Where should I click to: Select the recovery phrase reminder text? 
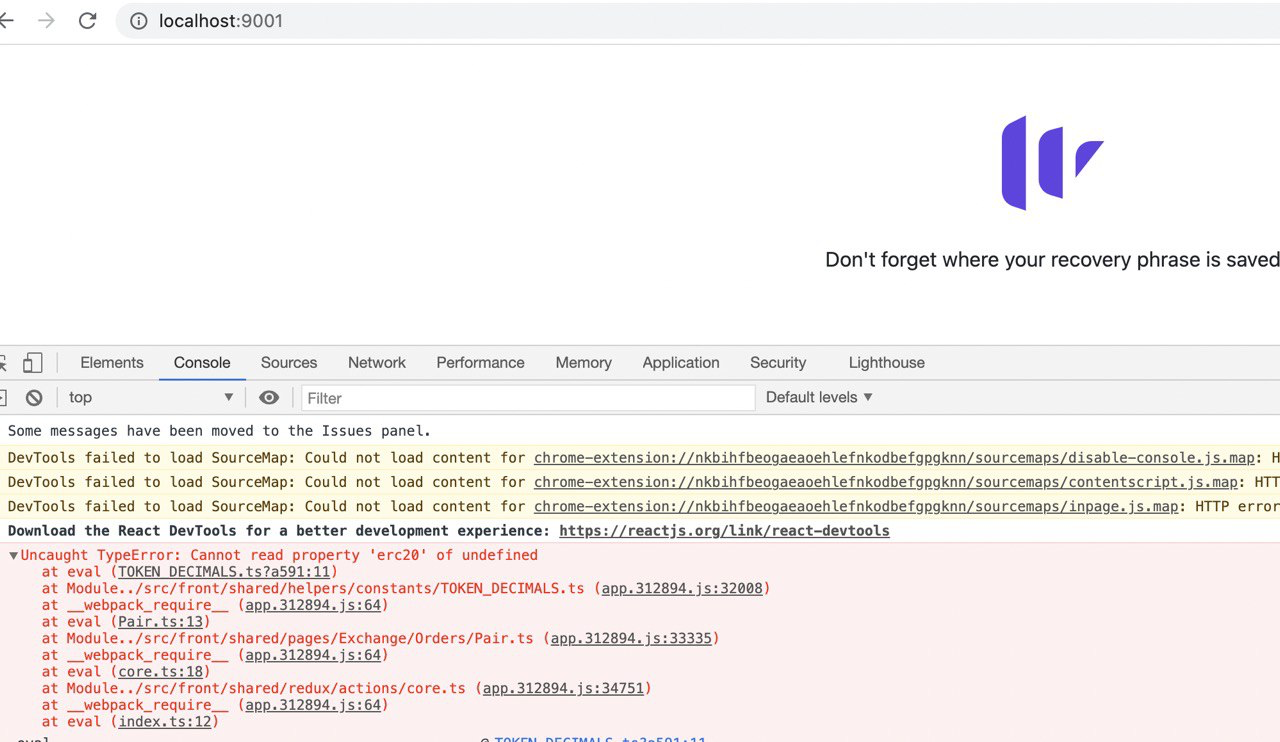coord(1052,260)
